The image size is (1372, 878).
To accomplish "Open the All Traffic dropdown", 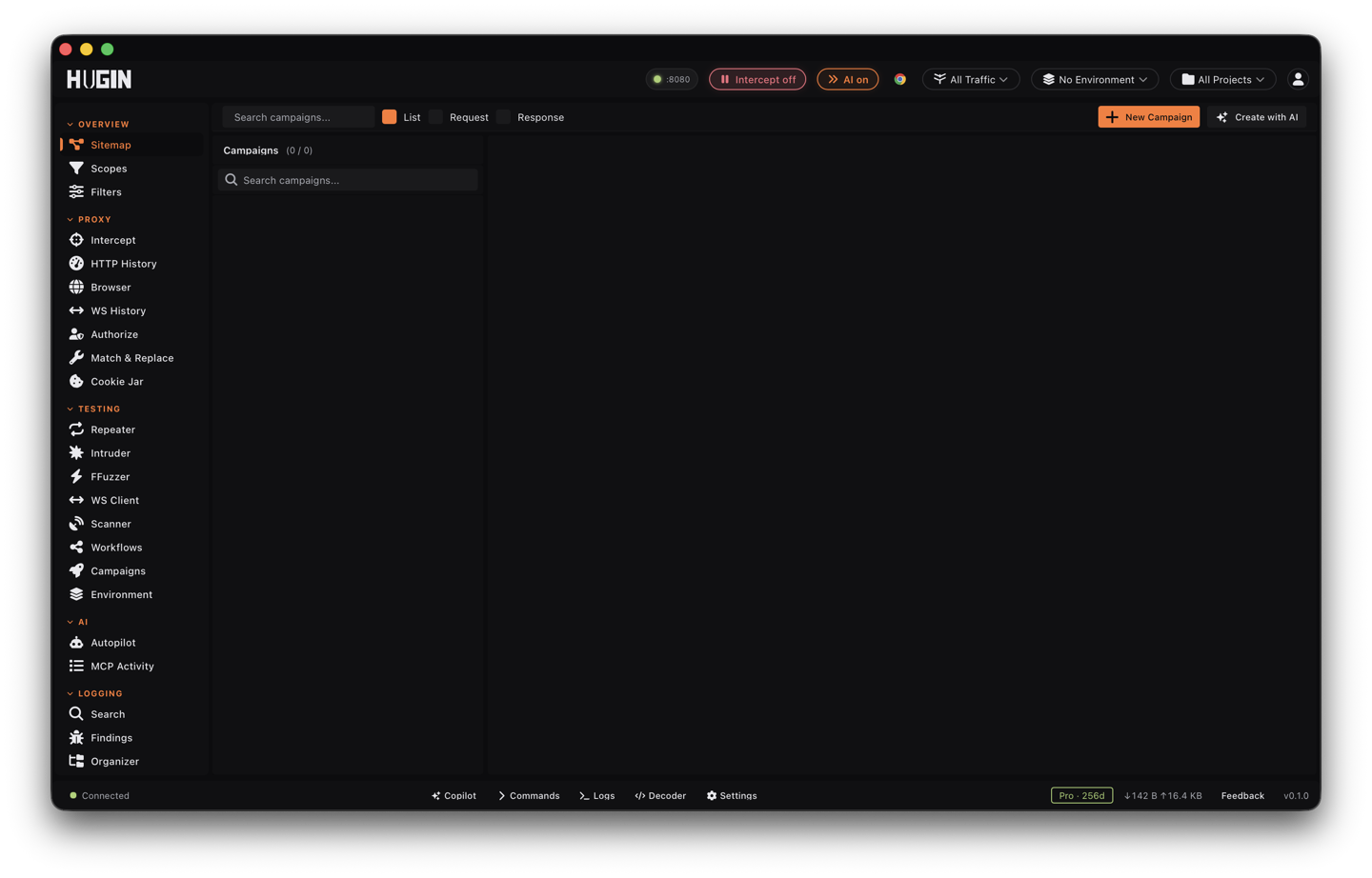I will pos(971,79).
